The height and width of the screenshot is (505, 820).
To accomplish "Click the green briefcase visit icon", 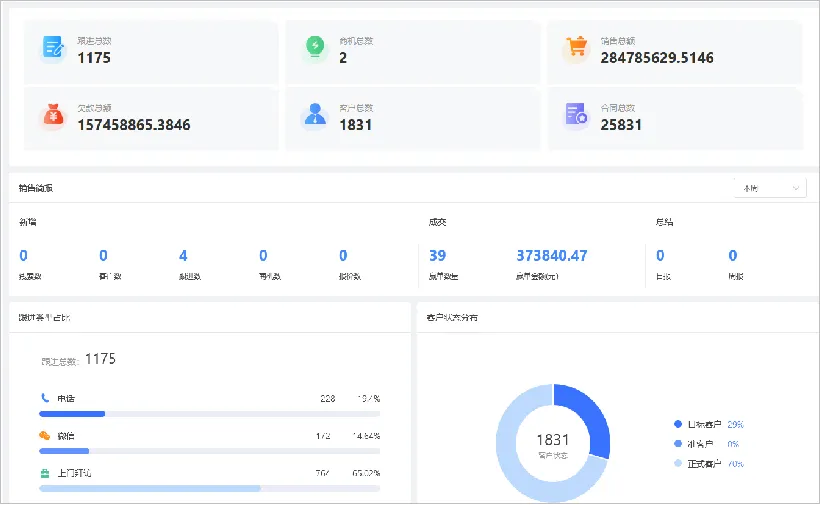I will [45, 473].
